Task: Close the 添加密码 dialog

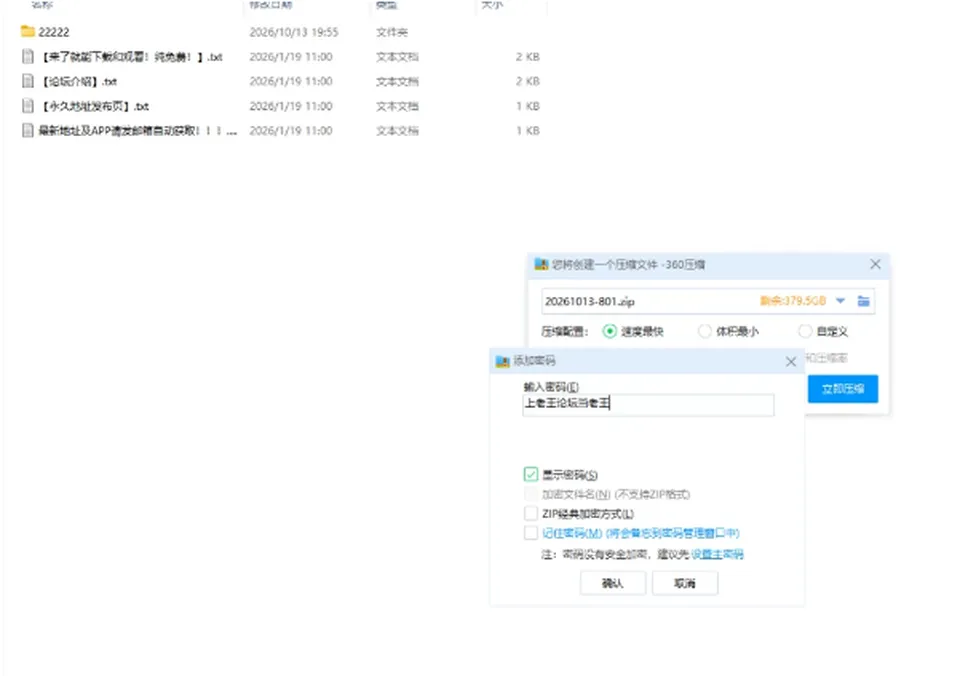Action: coord(791,362)
